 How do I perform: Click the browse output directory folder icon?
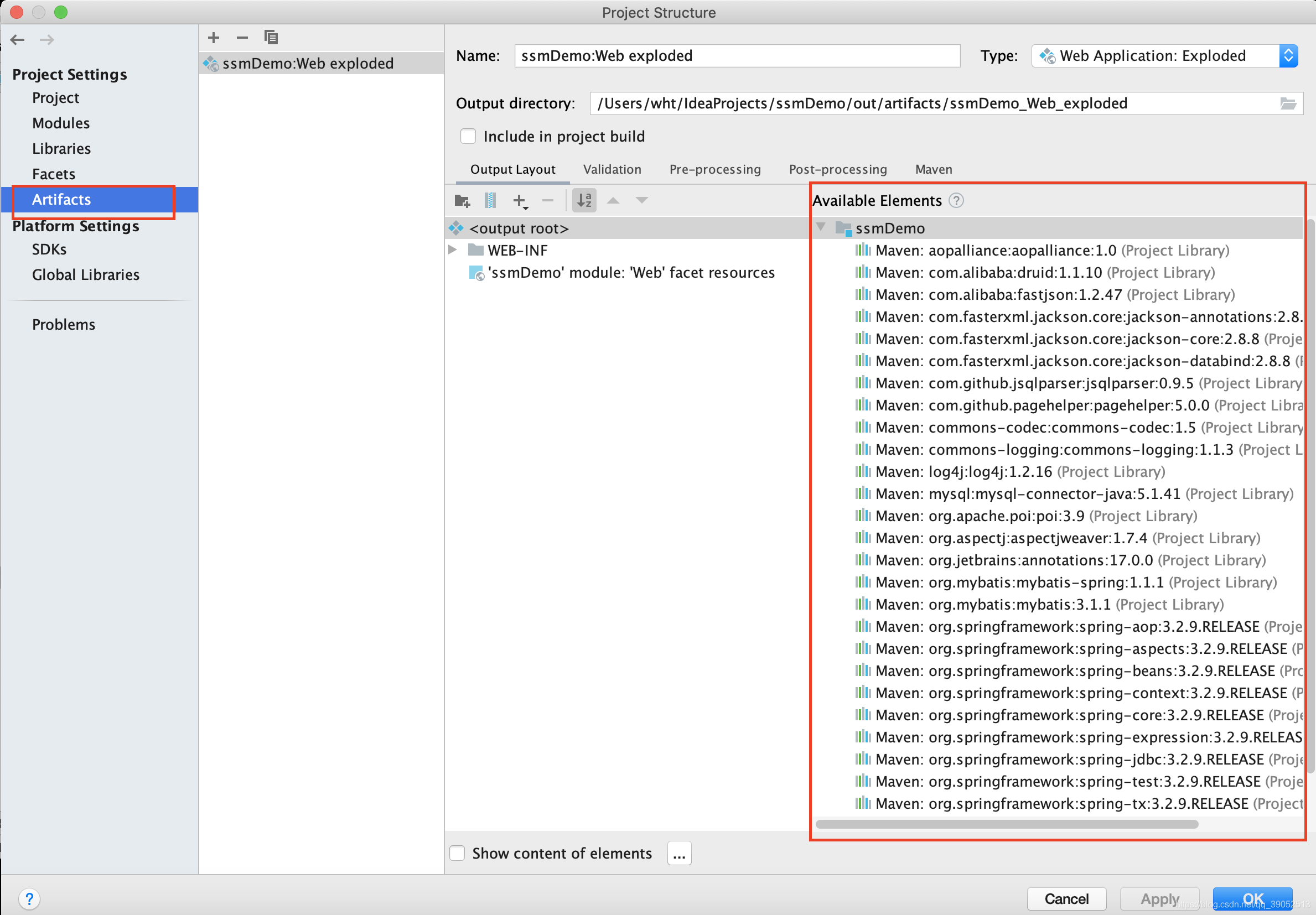(1288, 103)
